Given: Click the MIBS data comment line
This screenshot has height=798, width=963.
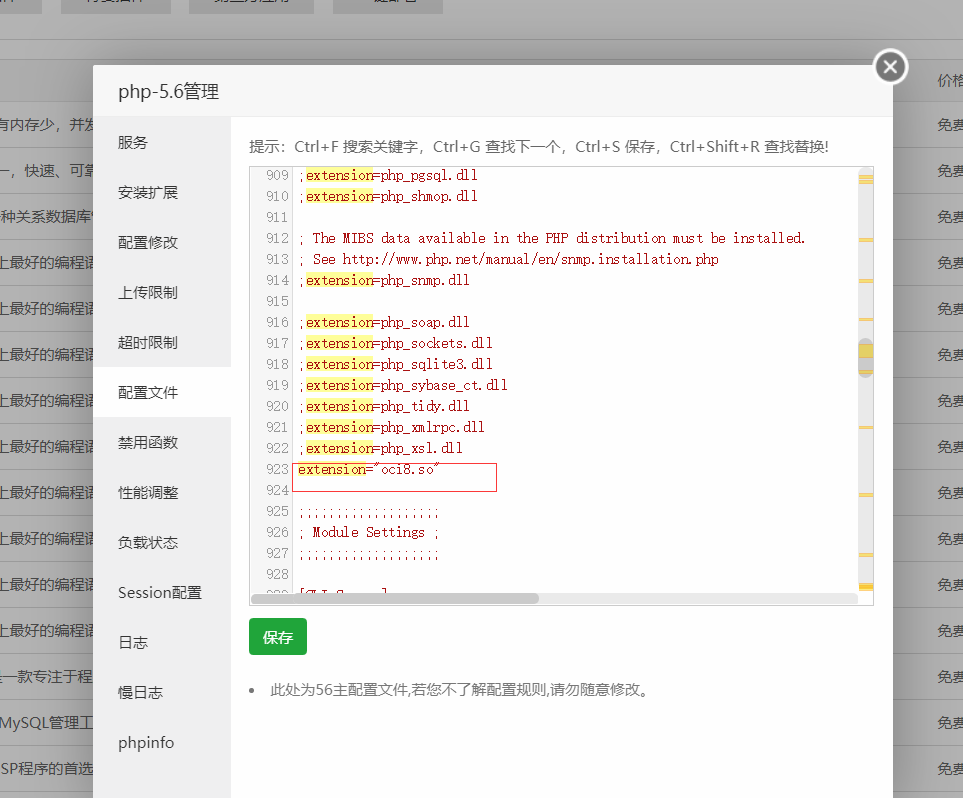Looking at the screenshot, I should tap(552, 238).
